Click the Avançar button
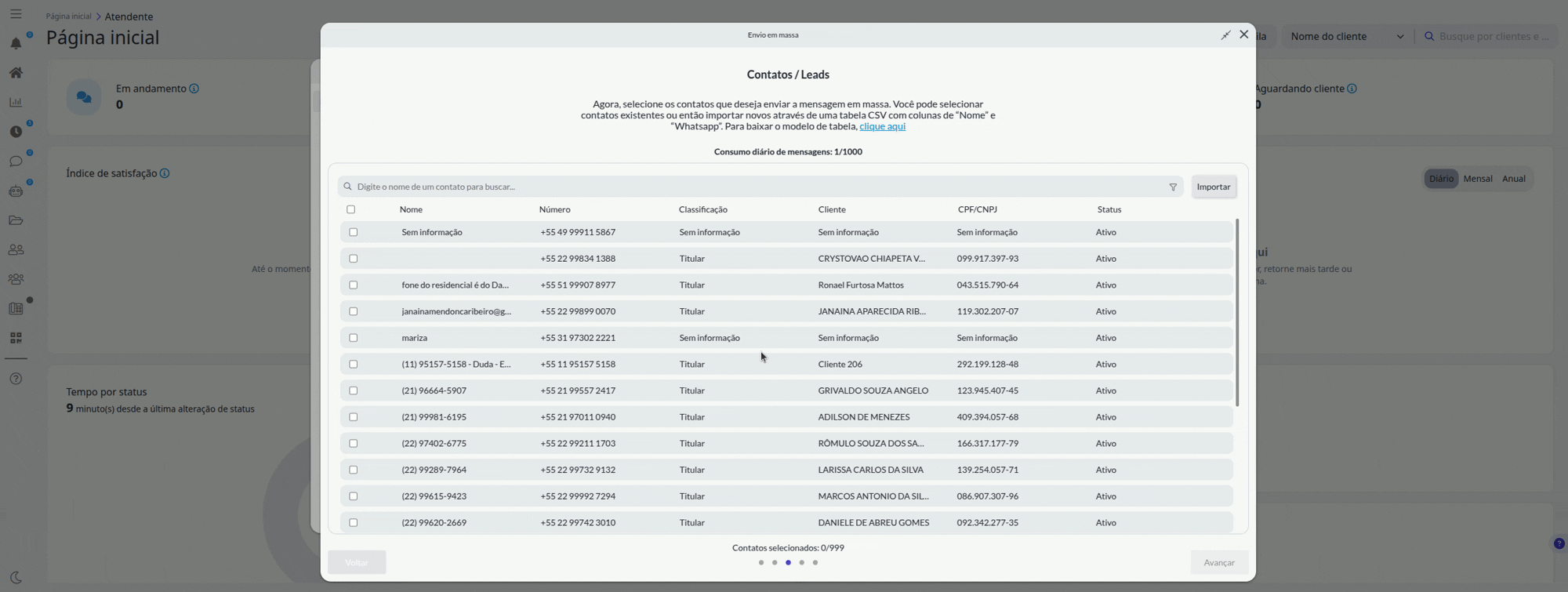This screenshot has height=592, width=1568. point(1219,562)
